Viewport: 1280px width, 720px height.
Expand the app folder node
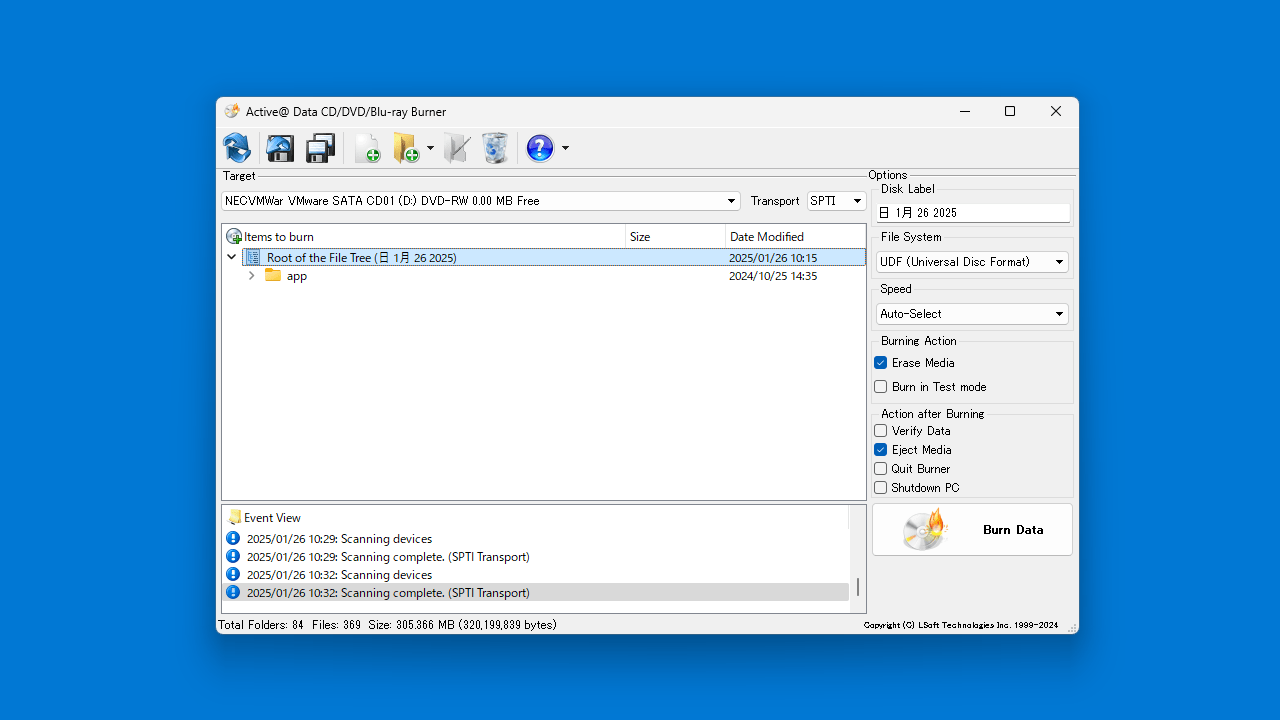(251, 276)
